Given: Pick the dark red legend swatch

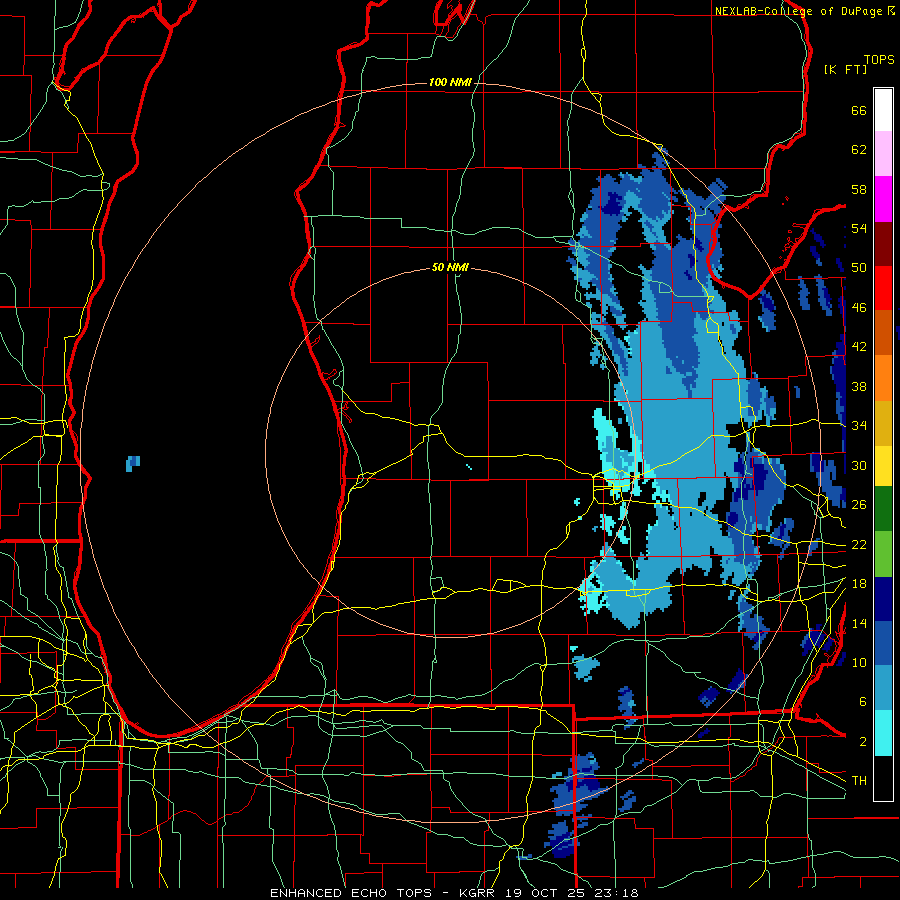Looking at the screenshot, I should click(883, 243).
